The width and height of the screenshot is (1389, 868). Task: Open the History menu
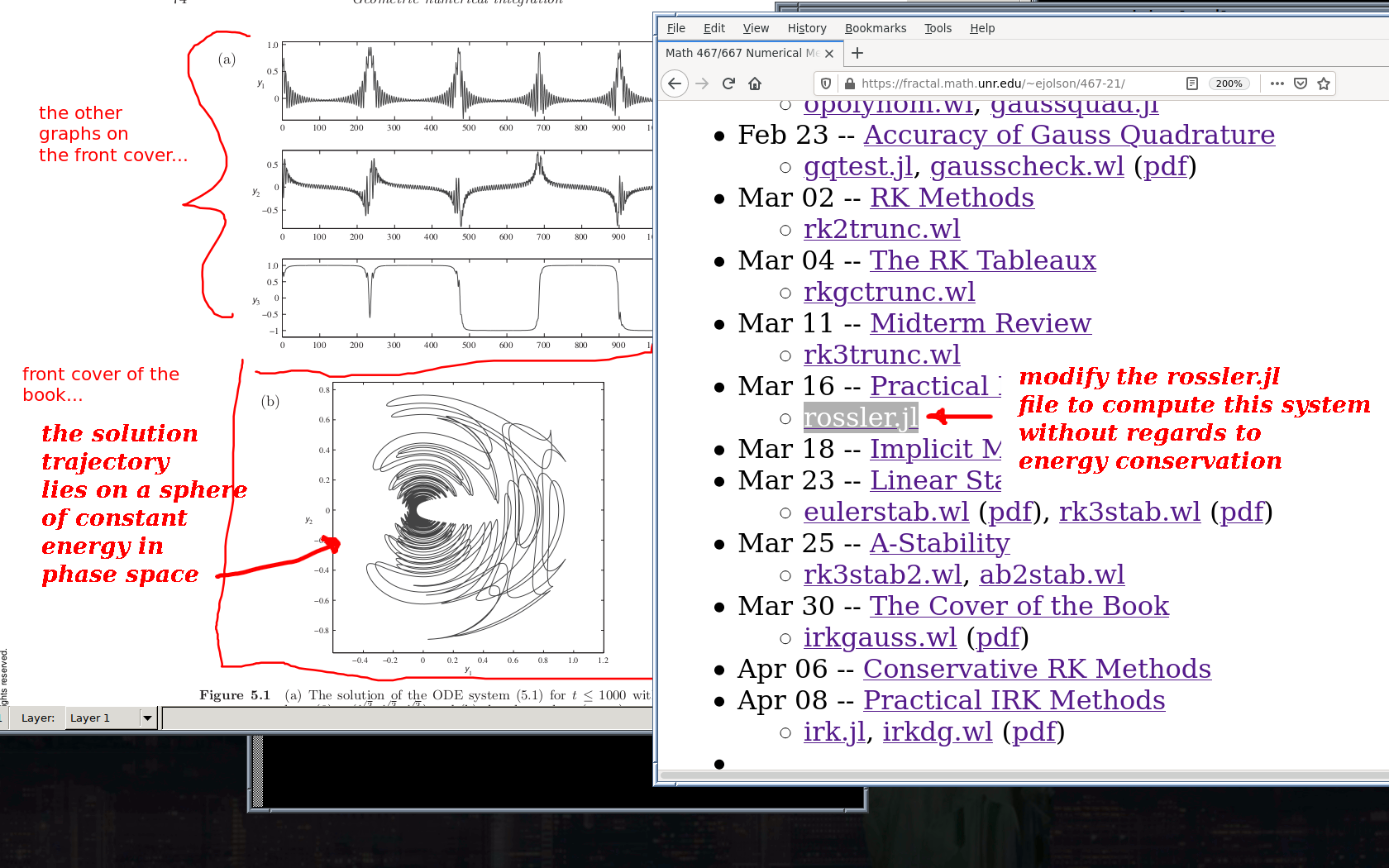click(806, 28)
